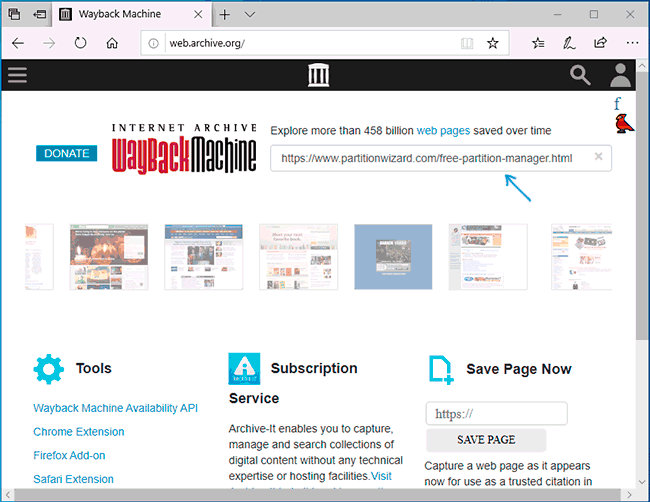Open the Halloween pumpkin site thumbnail

(109, 257)
